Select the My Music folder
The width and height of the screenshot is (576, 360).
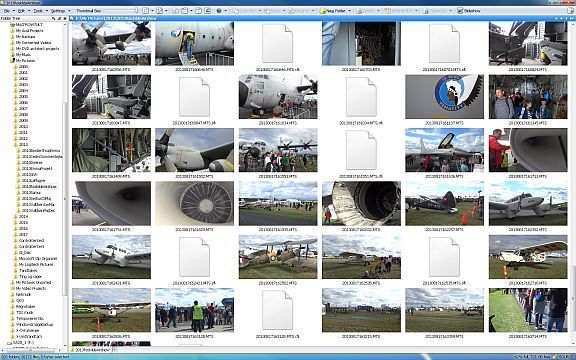23,54
